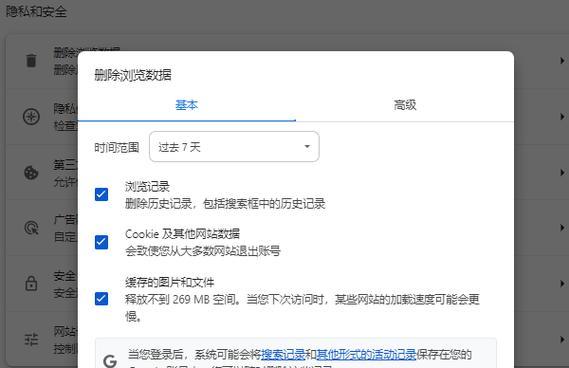The height and width of the screenshot is (368, 569).
Task: Open the 其他形式的活动记录 link
Action: (366, 354)
